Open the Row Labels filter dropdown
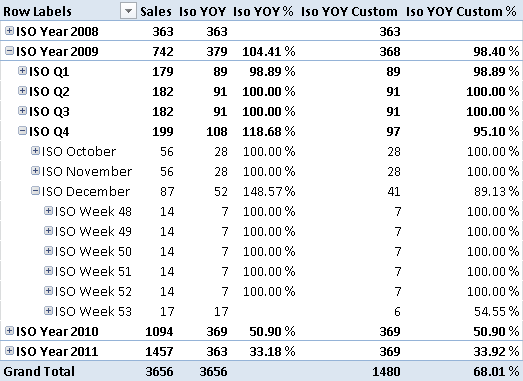Screen dimensions: 523x381 click(x=128, y=12)
